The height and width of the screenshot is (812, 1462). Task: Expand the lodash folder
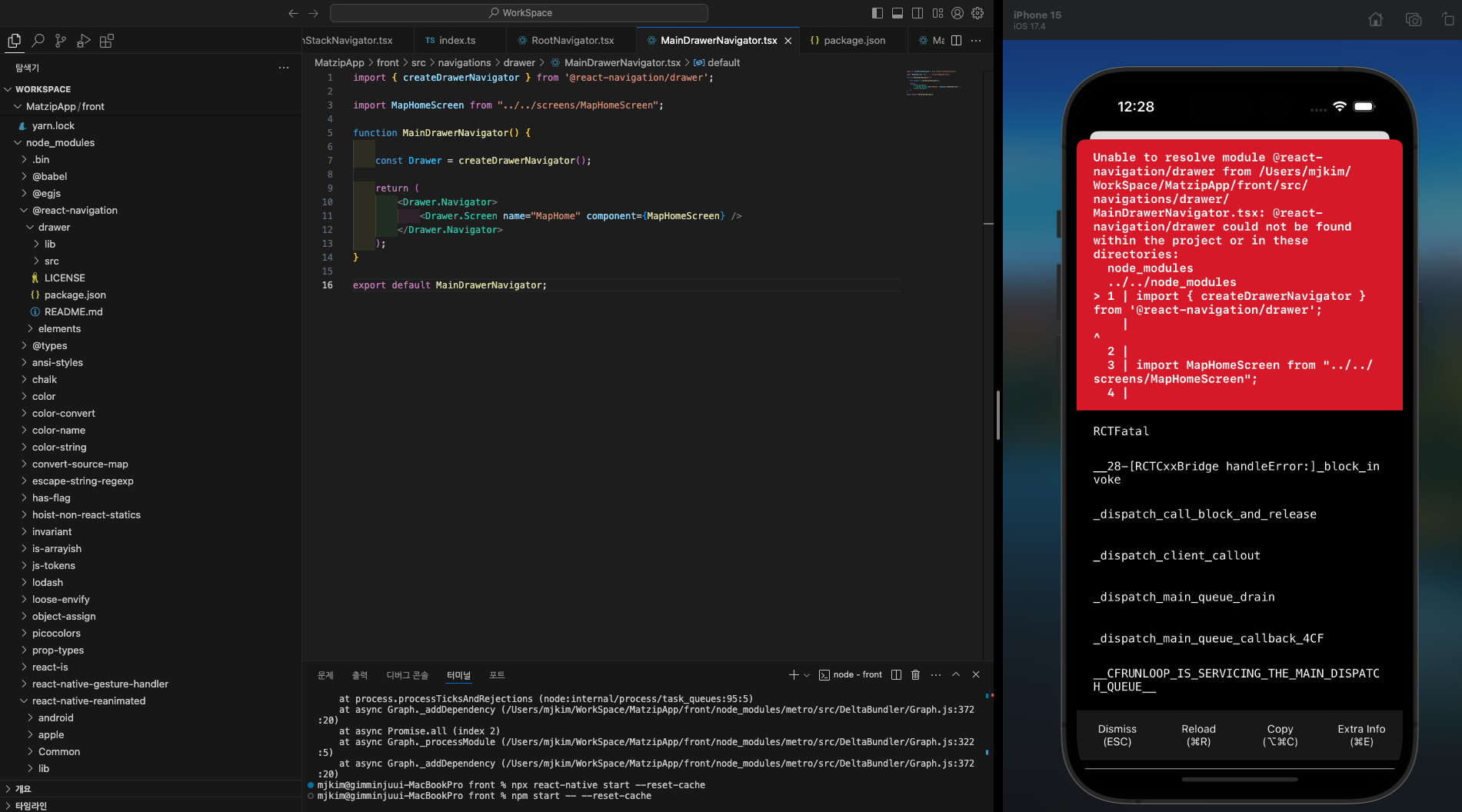[151, 583]
